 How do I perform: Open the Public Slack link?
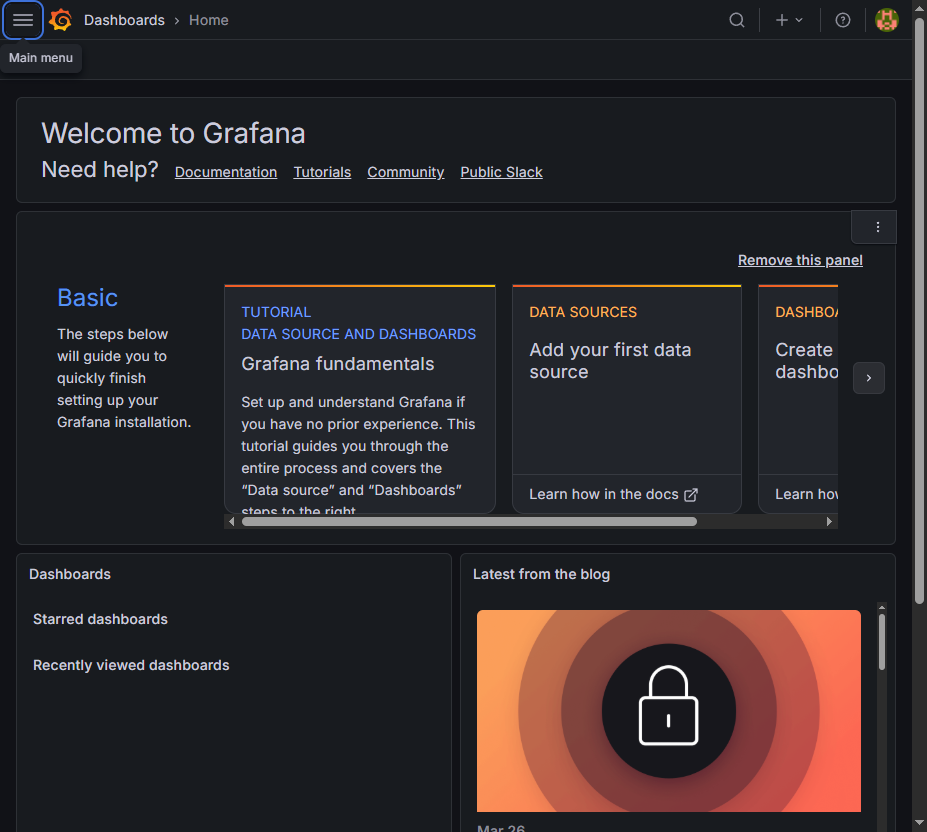tap(501, 172)
